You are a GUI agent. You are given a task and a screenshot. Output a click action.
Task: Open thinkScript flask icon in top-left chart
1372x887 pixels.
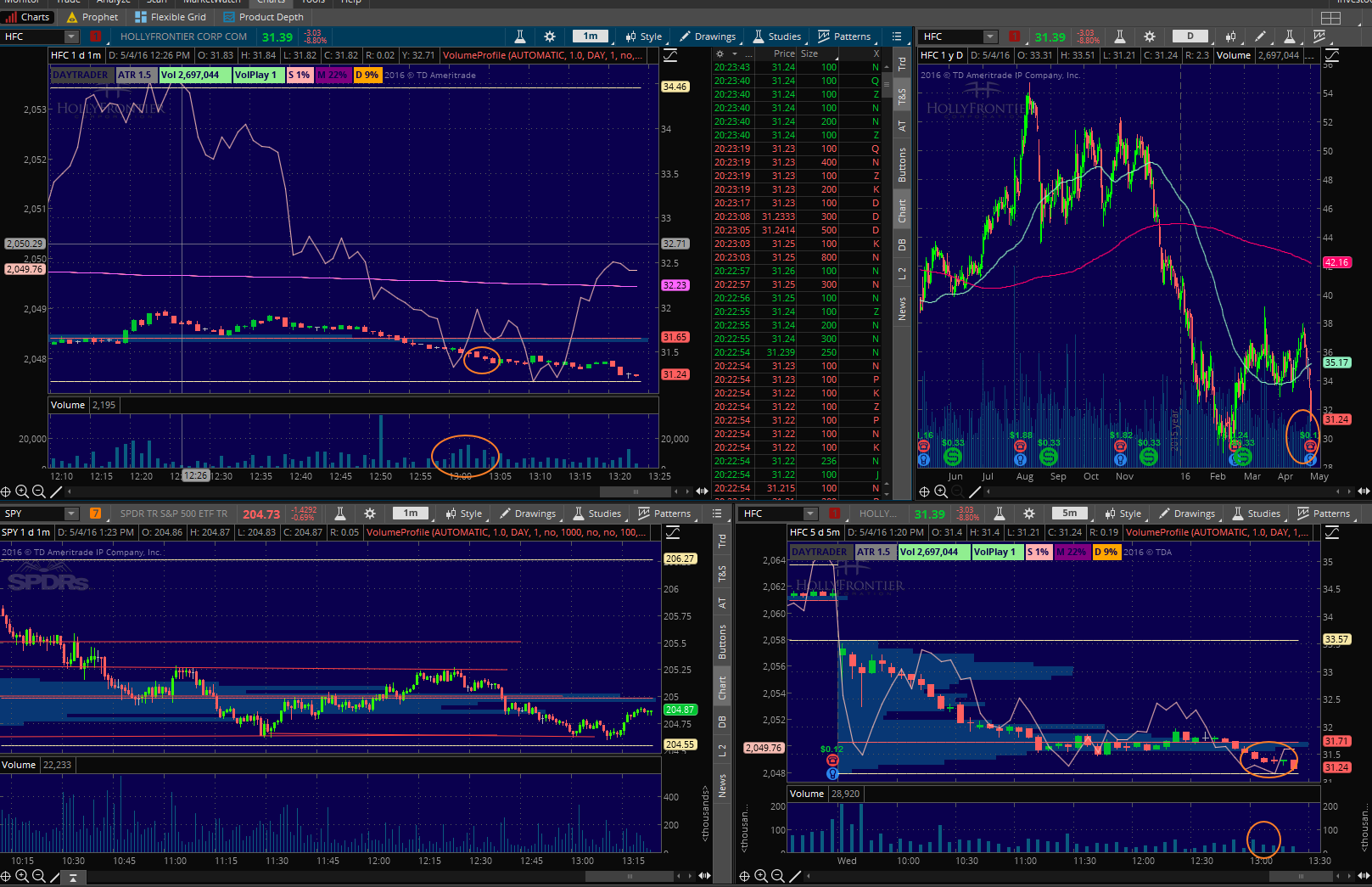coord(520,36)
